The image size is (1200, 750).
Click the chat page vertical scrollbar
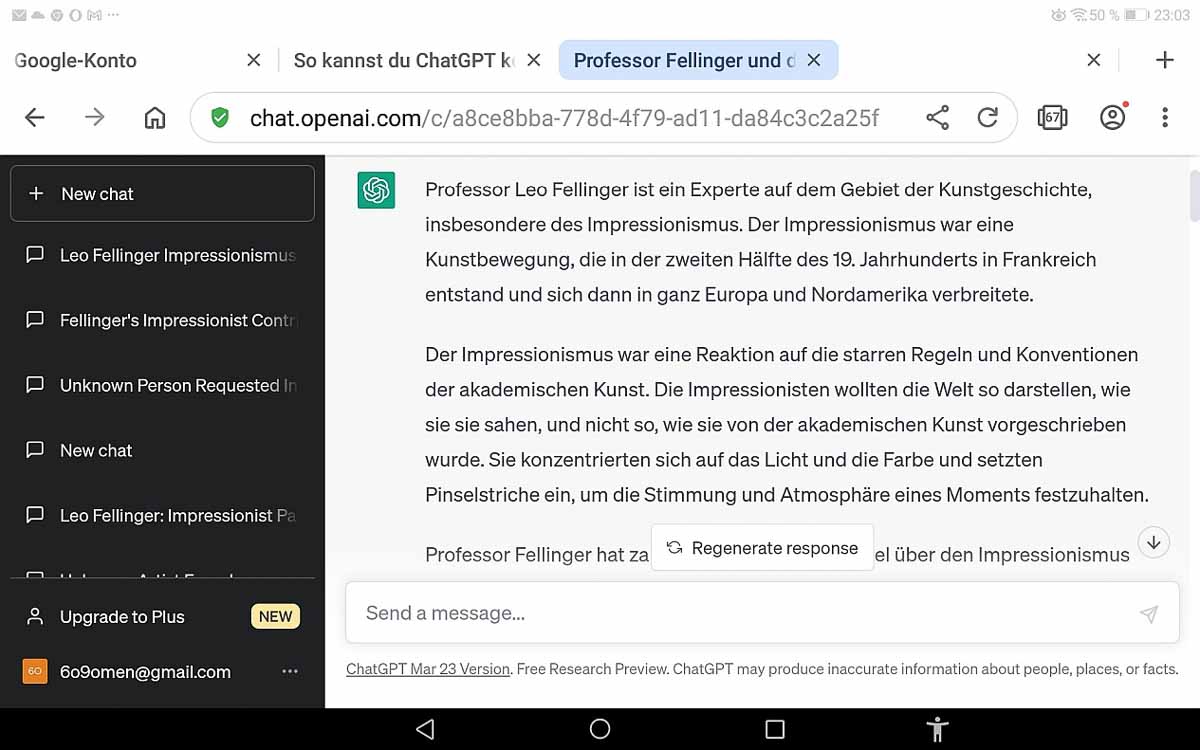[1193, 195]
